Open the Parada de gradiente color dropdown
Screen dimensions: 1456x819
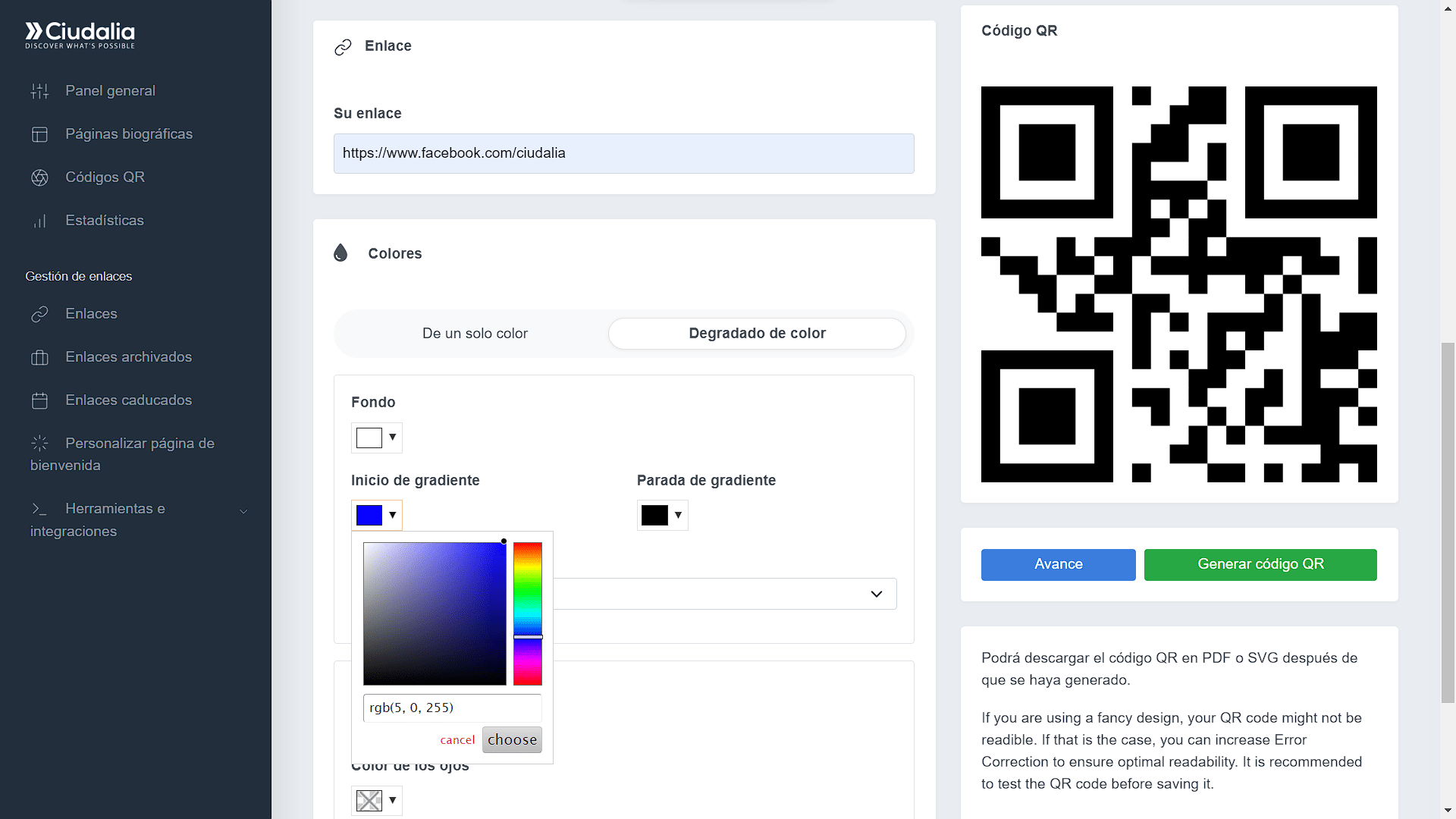(662, 516)
